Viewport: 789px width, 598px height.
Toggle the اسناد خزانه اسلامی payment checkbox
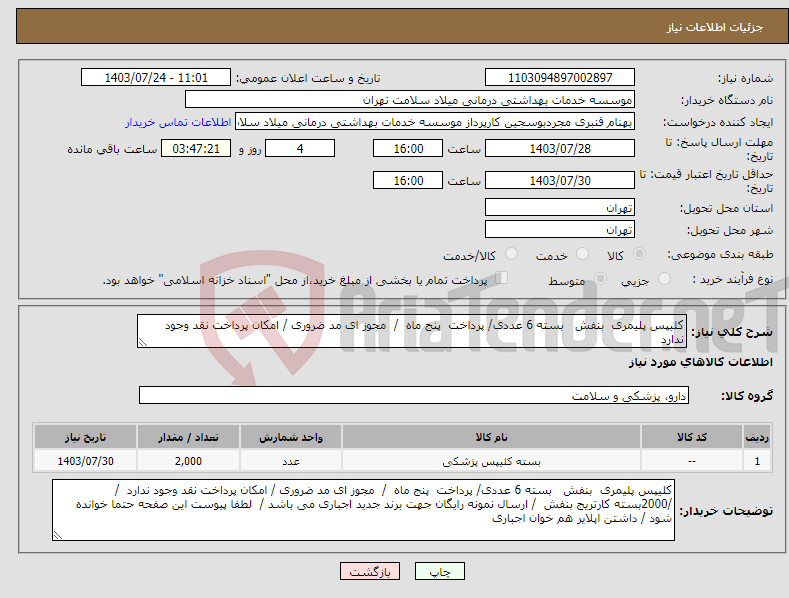501,278
